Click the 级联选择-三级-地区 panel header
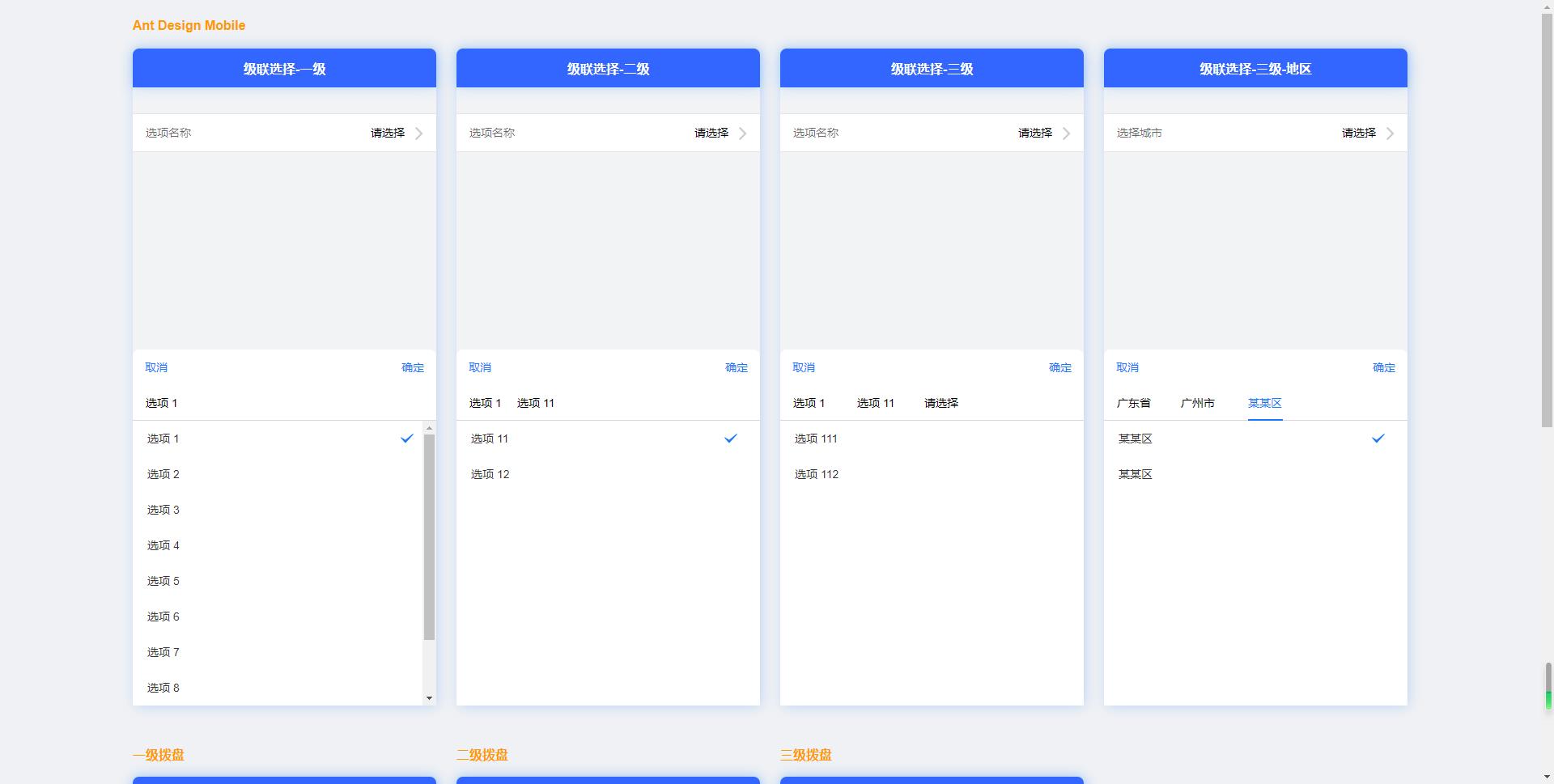The image size is (1554, 784). [x=1255, y=68]
